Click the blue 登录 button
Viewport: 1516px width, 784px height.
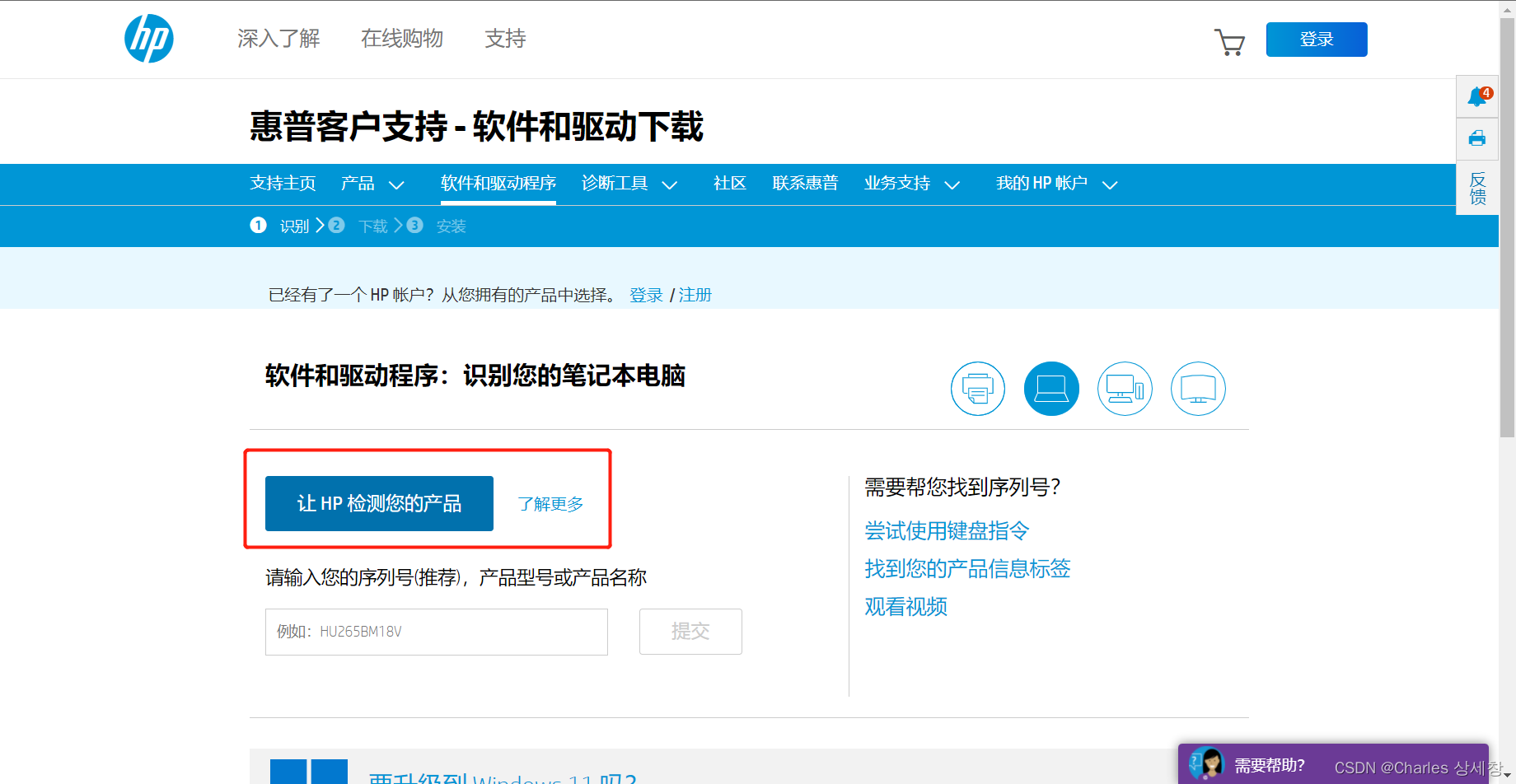pos(1317,40)
